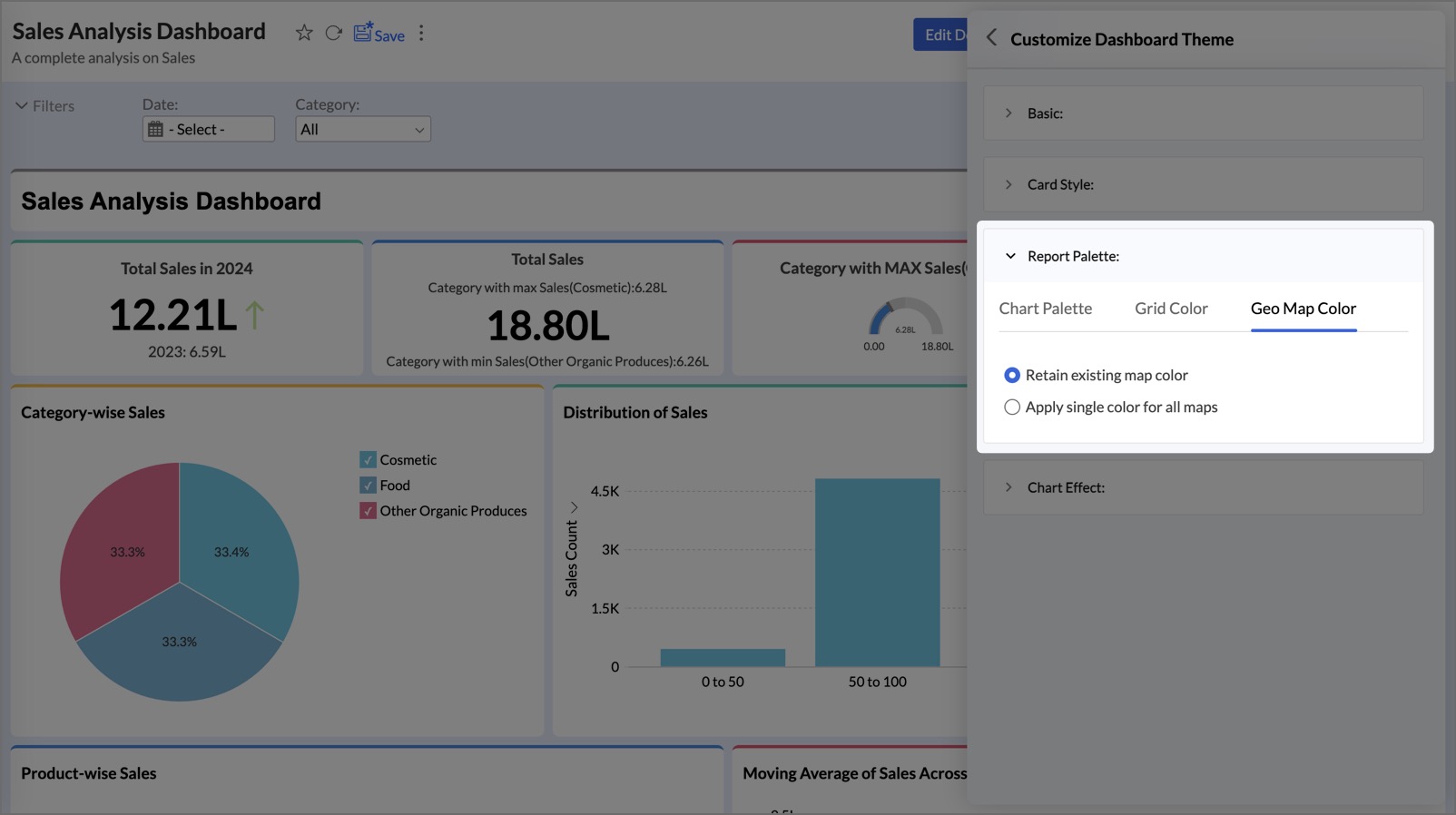
Task: Open the Category dropdown
Action: click(362, 130)
